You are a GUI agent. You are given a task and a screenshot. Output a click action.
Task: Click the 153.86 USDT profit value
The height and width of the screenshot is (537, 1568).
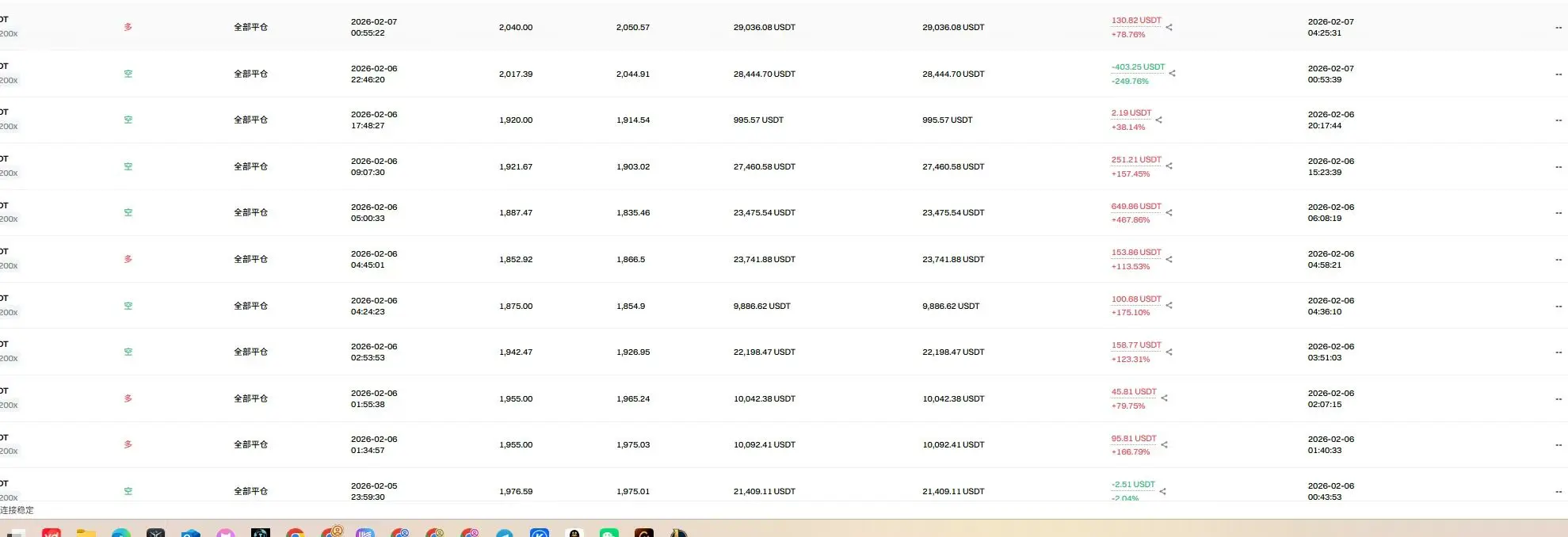click(x=1135, y=253)
